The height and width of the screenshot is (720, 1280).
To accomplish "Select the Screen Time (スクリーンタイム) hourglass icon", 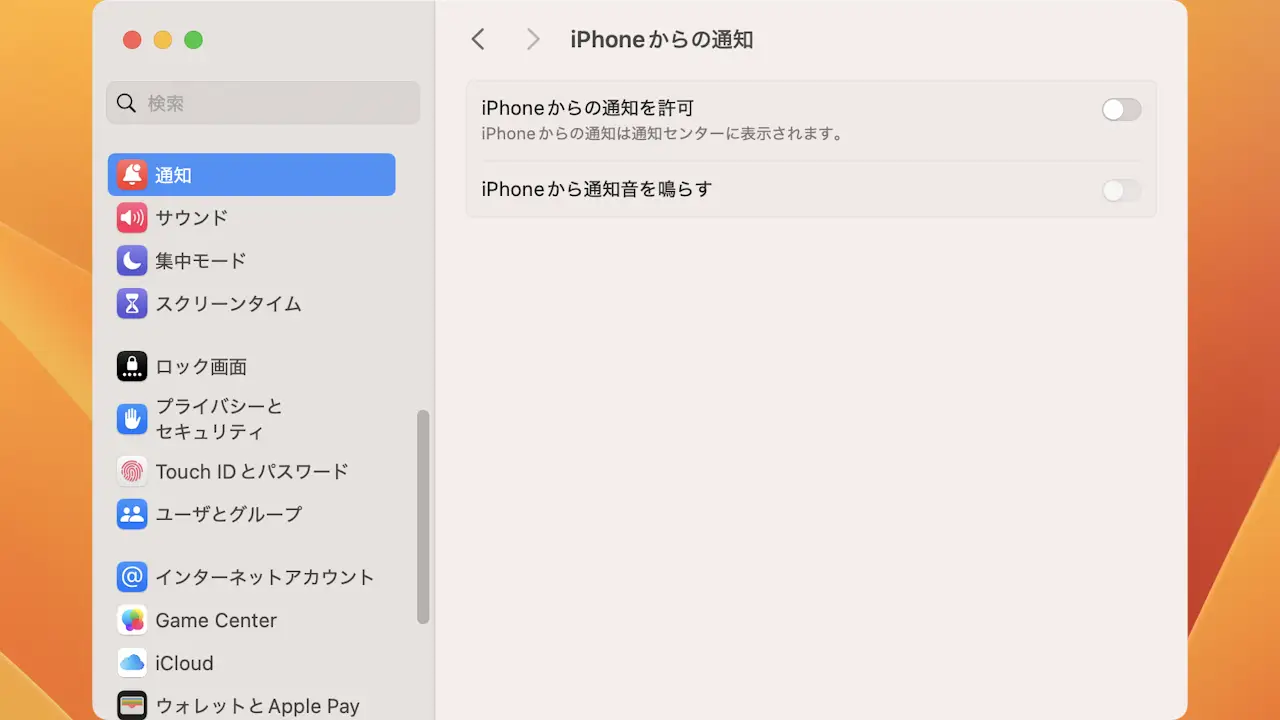I will point(132,304).
